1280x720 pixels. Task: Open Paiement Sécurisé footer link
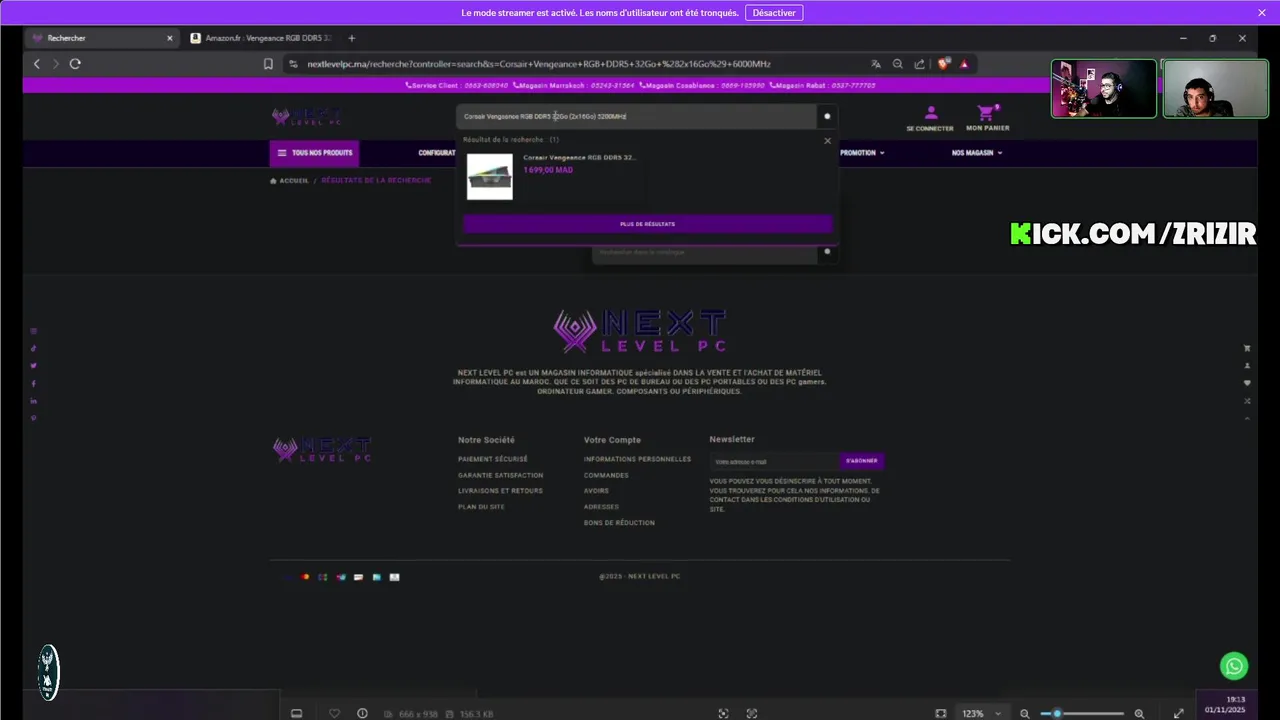tap(493, 459)
